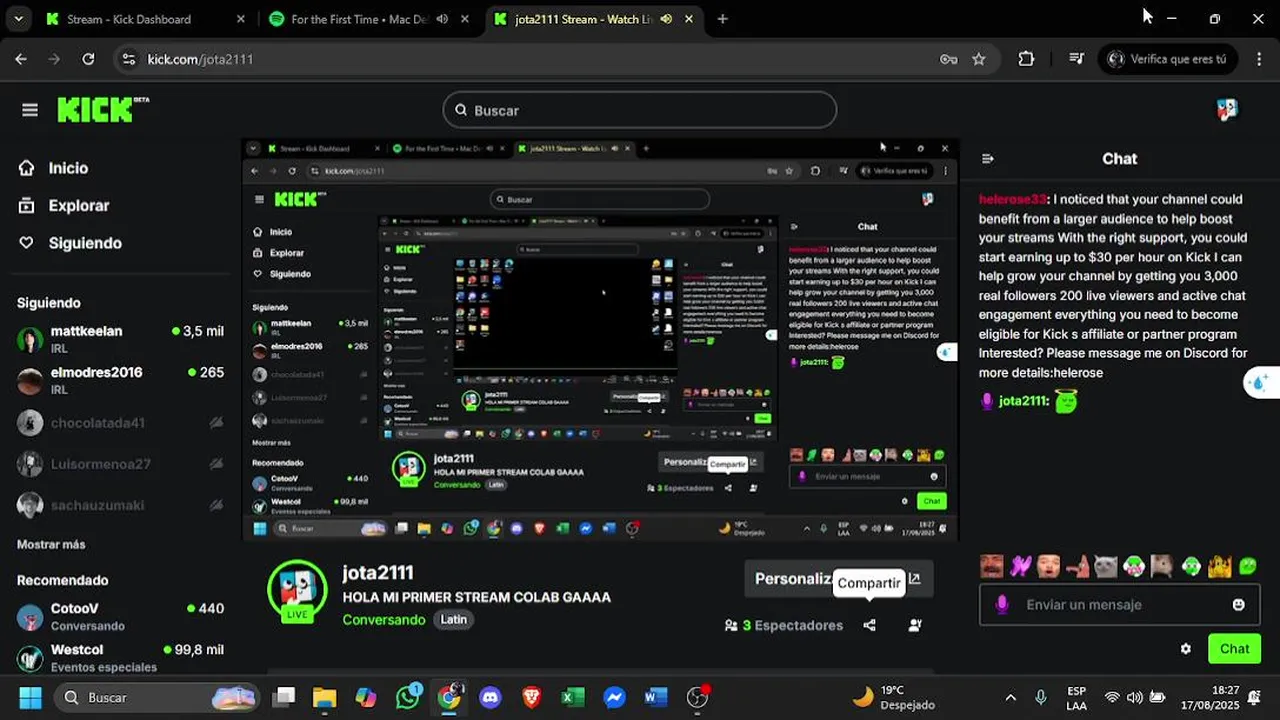Open Excel from the taskbar
1280x720 pixels.
(x=573, y=697)
